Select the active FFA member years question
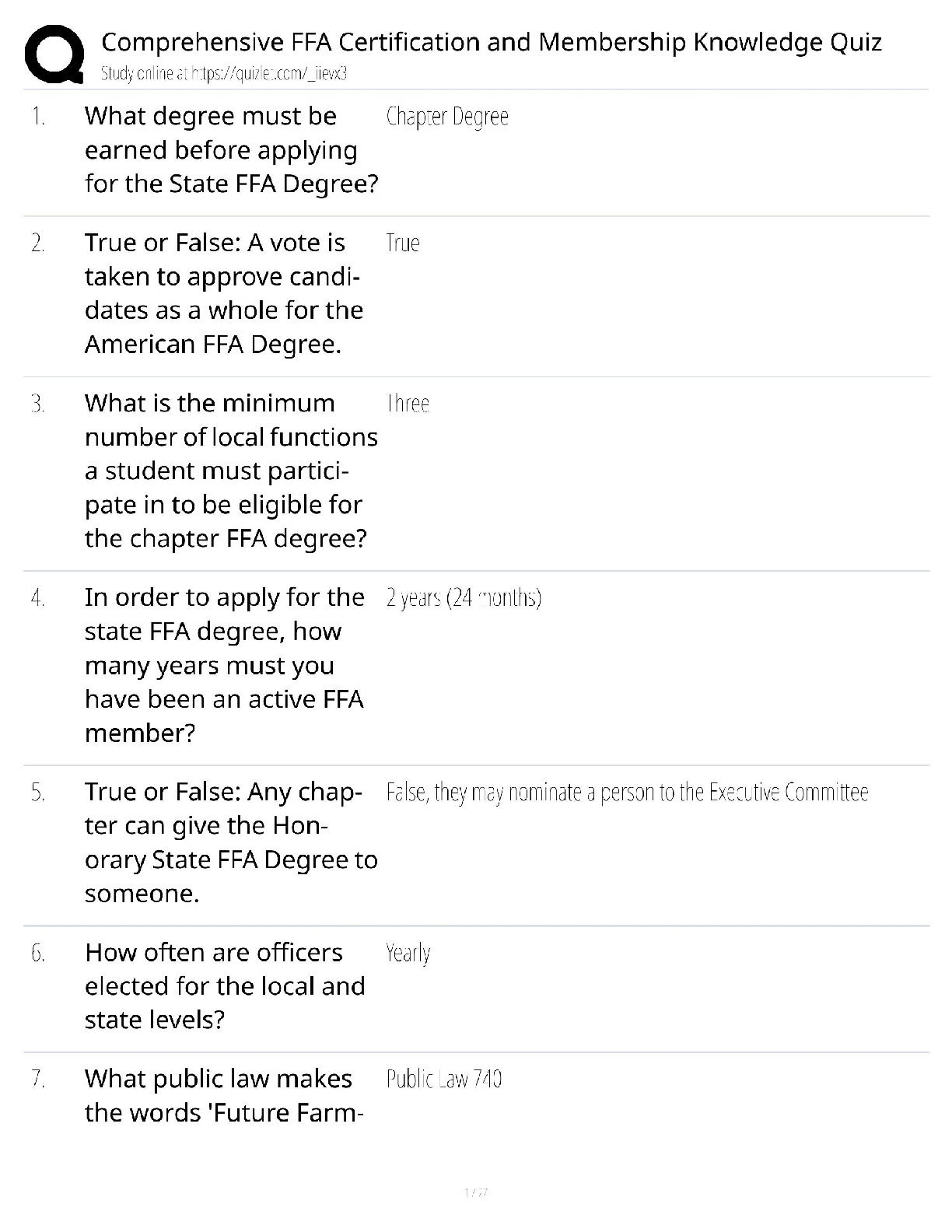952x1232 pixels. click(224, 665)
